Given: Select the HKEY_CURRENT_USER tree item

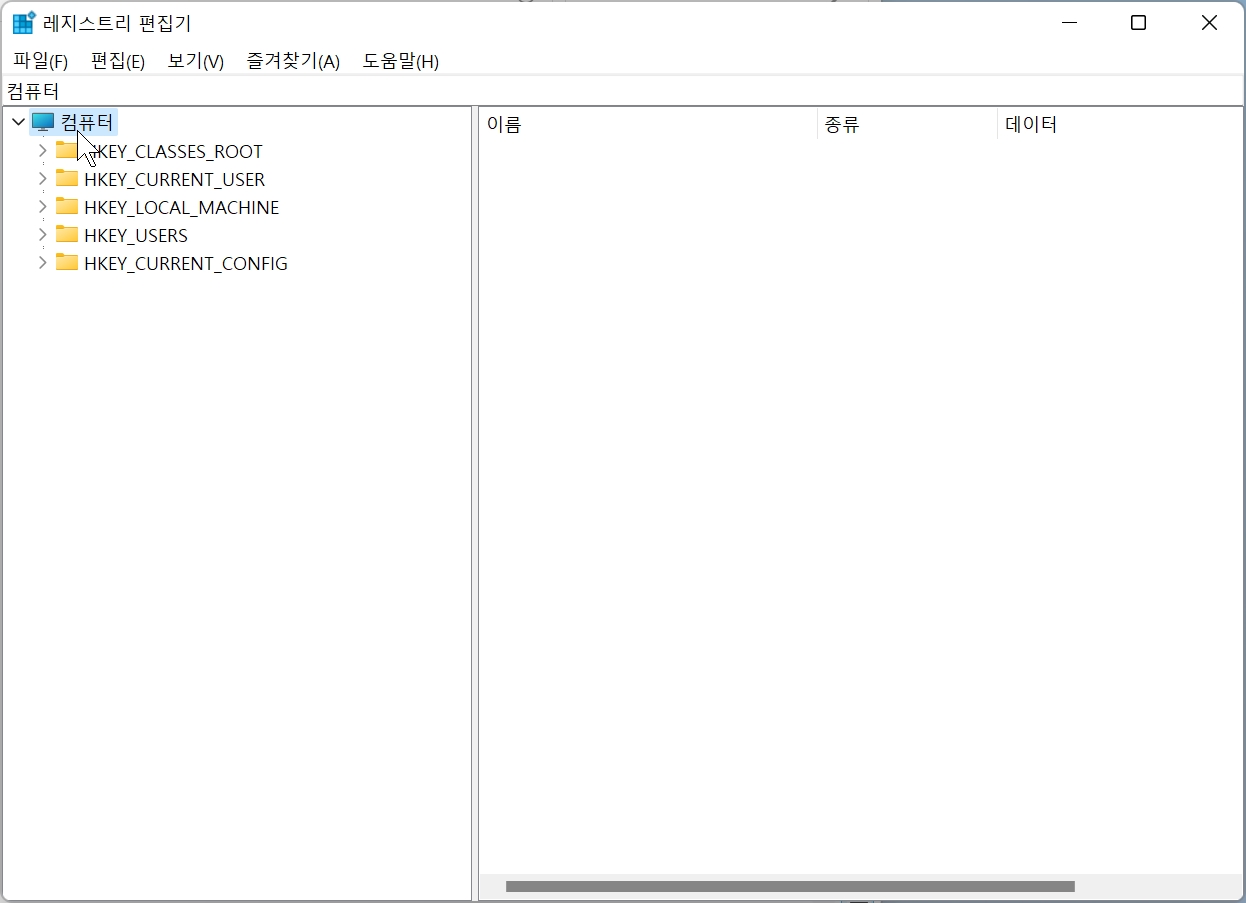Looking at the screenshot, I should pyautogui.click(x=175, y=179).
